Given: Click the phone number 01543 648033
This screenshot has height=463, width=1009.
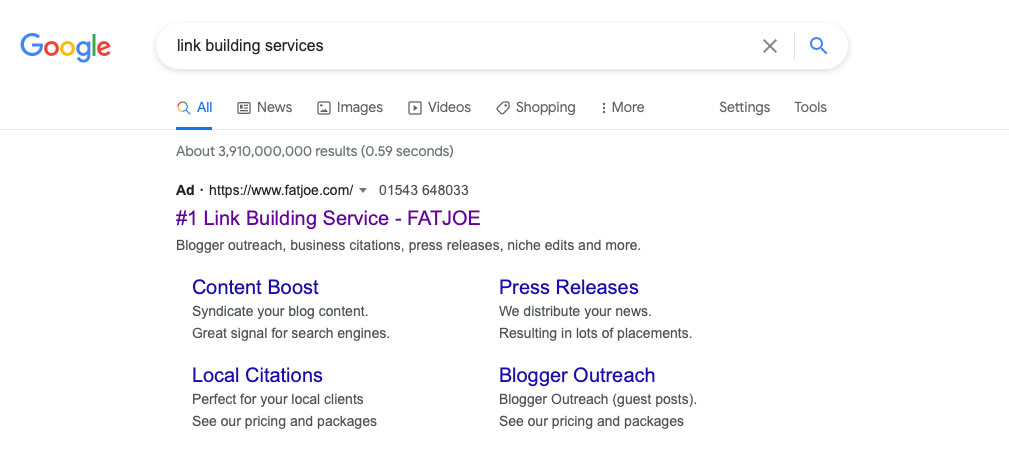Looking at the screenshot, I should (x=423, y=190).
